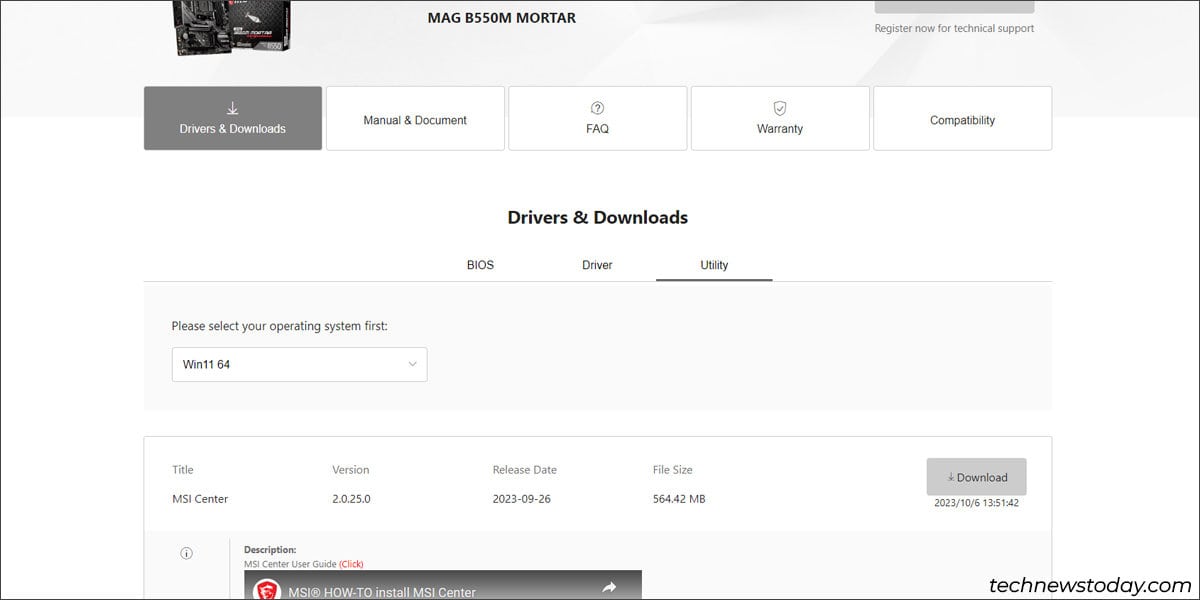Screen dimensions: 1200x600
Task: Select the Utility sub-tab
Action: pyautogui.click(x=714, y=265)
